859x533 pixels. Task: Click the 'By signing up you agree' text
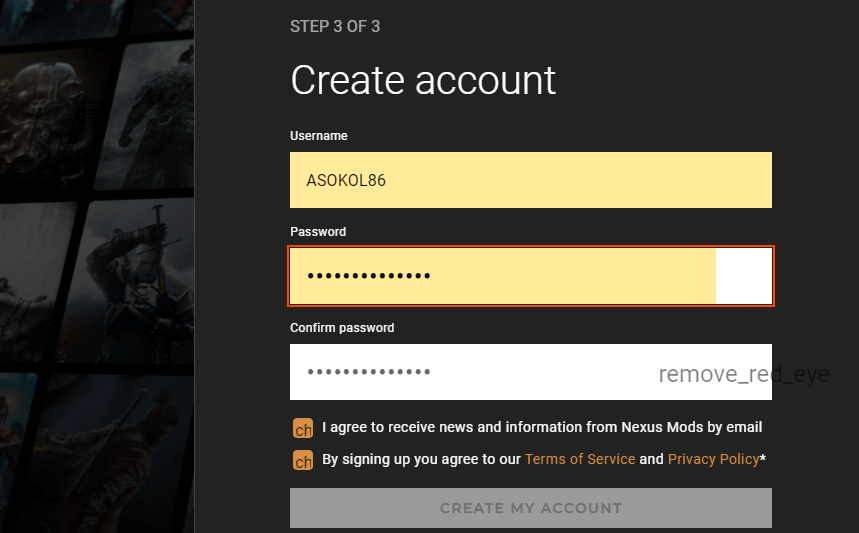click(421, 459)
